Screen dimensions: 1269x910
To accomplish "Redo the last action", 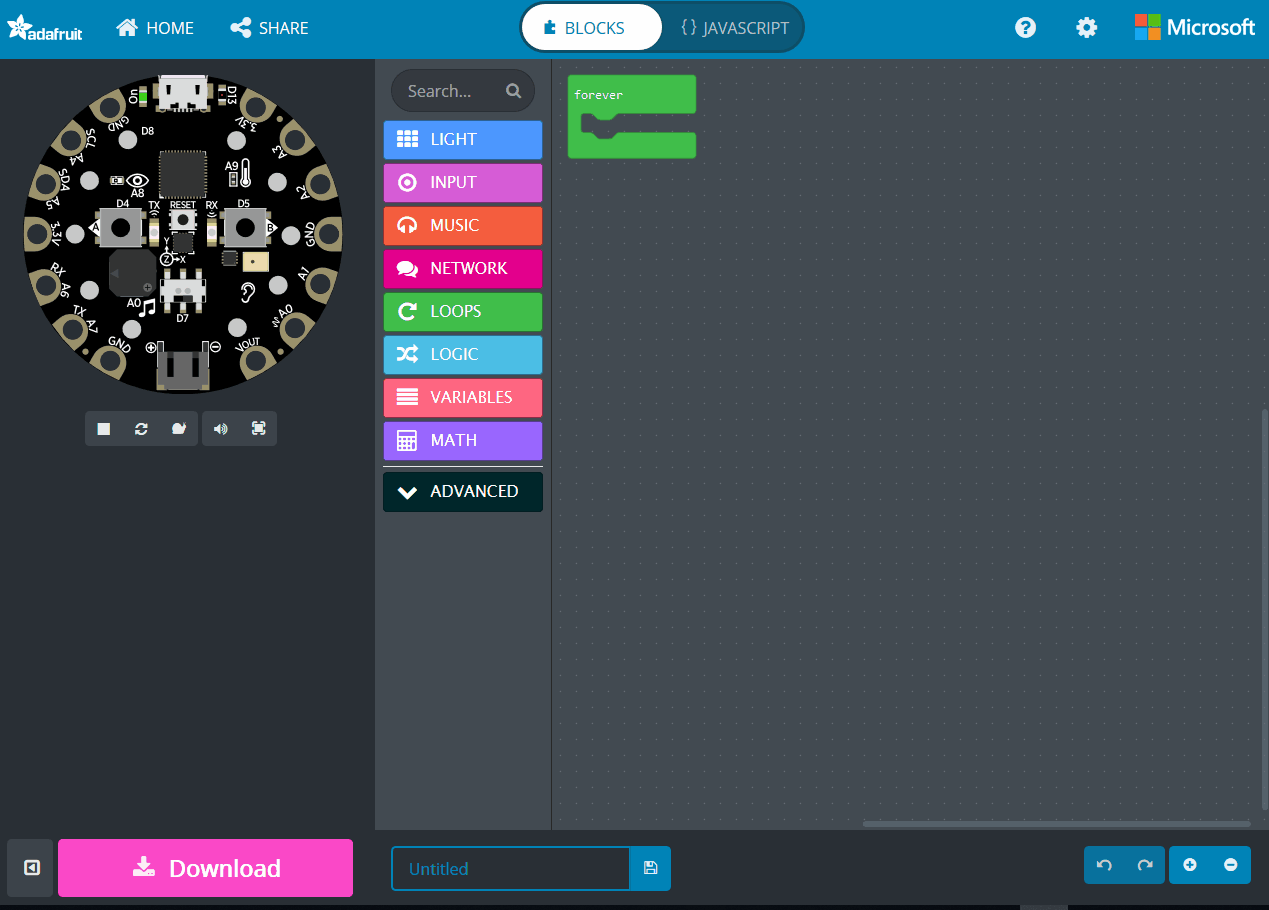I will pyautogui.click(x=1145, y=865).
